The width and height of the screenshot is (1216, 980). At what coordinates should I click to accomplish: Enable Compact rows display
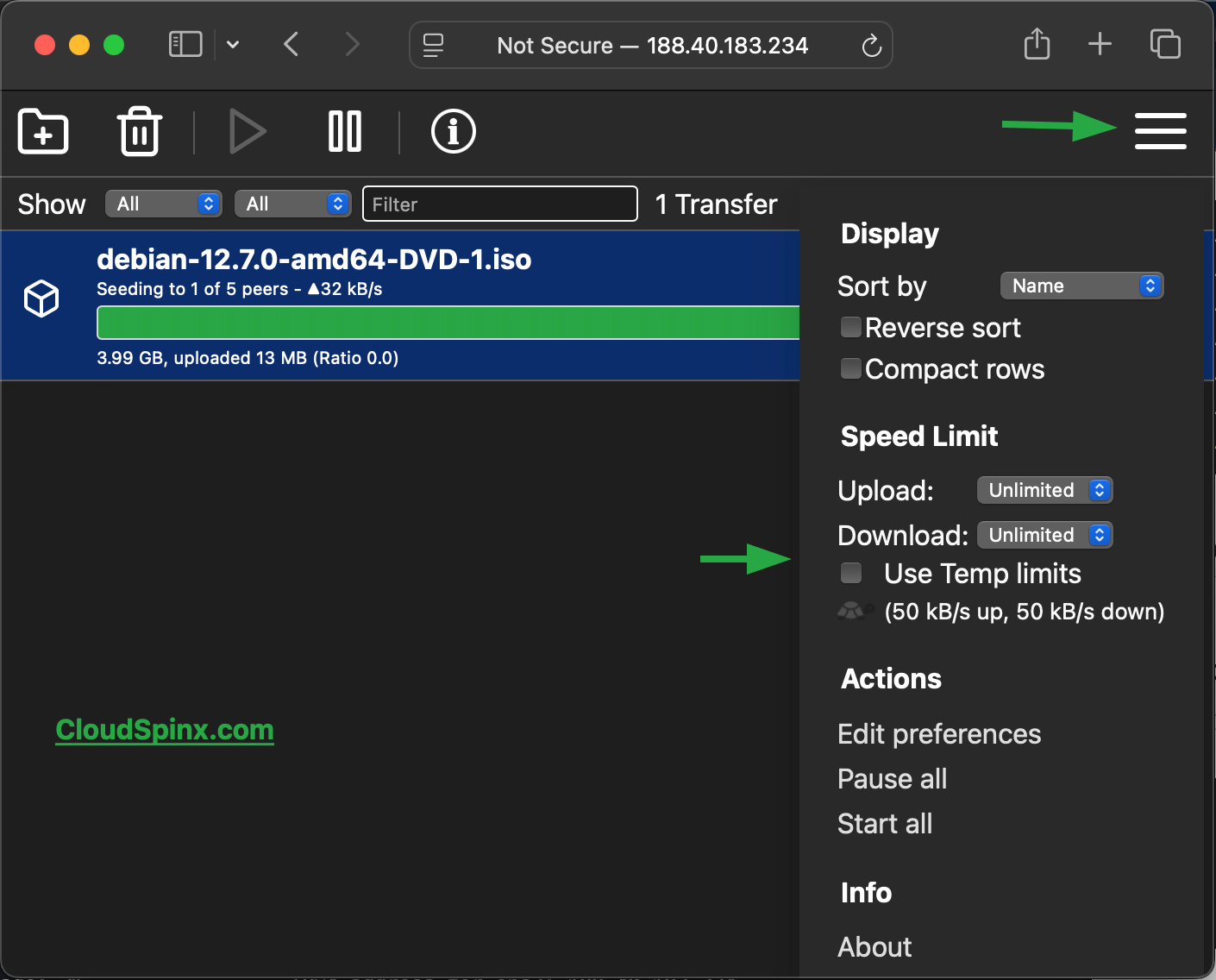[850, 368]
